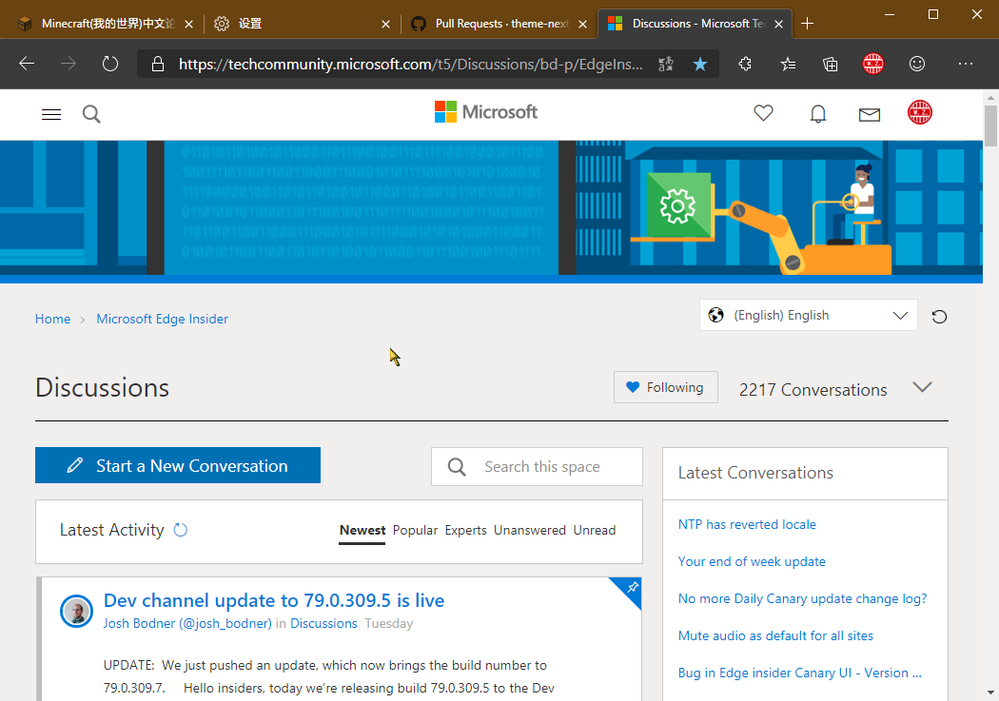Click Josh Bodner's avatar
The image size is (999, 701).
(x=77, y=612)
